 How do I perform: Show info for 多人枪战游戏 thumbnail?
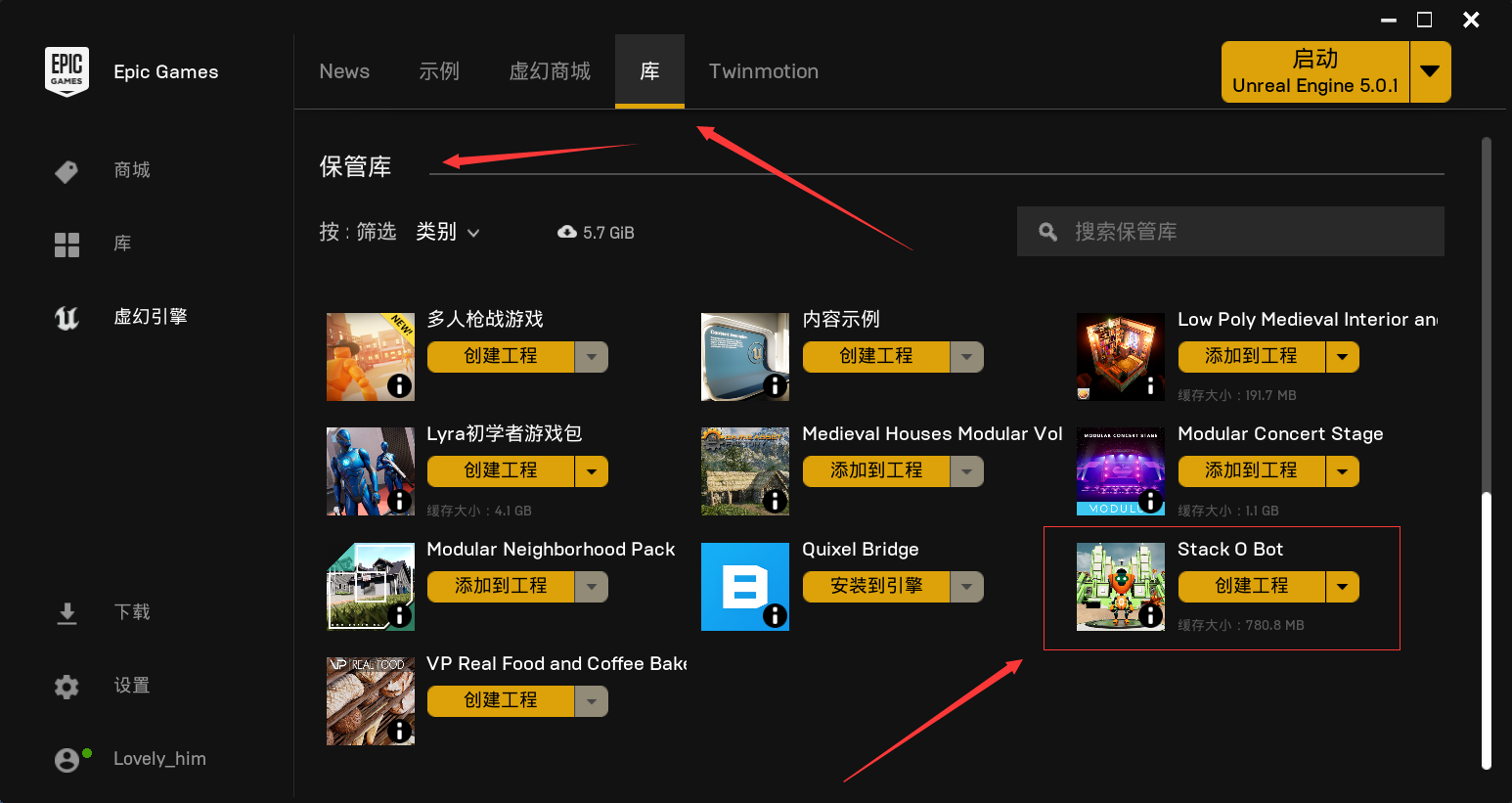[x=399, y=385]
